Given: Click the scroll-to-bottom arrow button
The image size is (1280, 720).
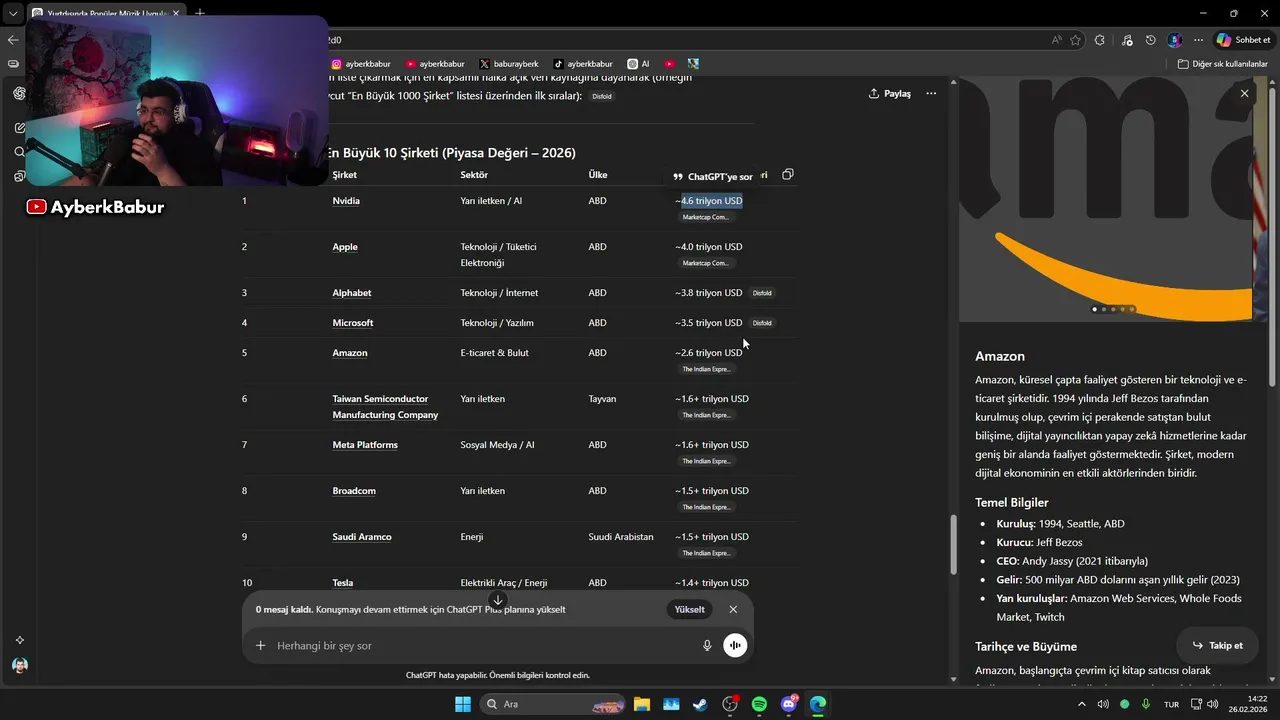Looking at the screenshot, I should pos(498,600).
